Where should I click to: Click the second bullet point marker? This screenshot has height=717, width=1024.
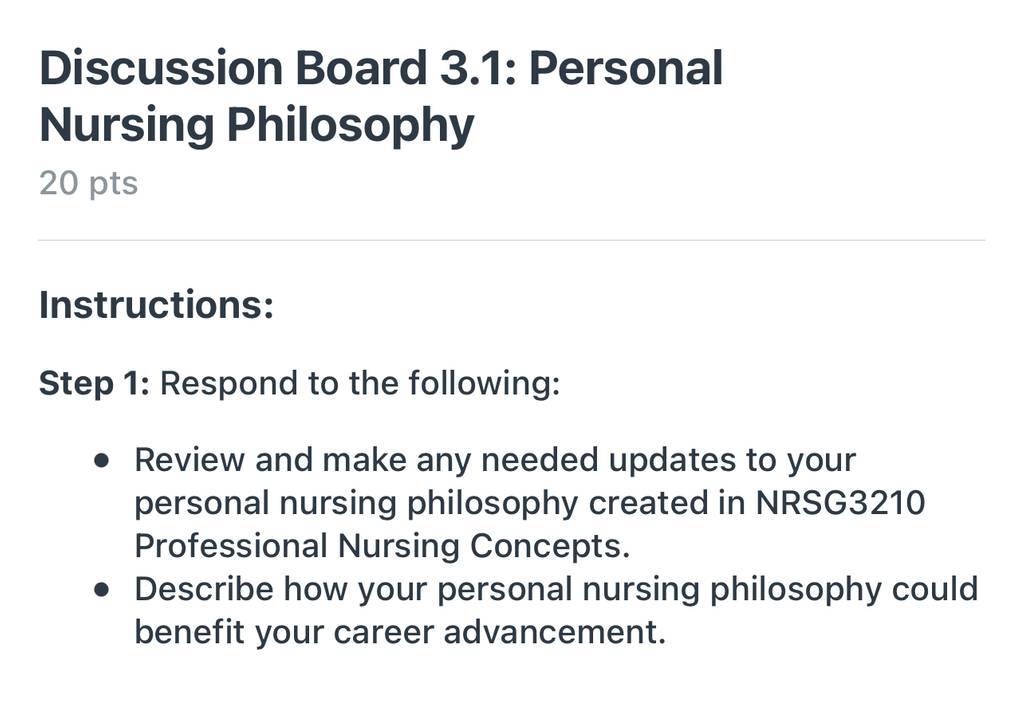click(x=101, y=590)
